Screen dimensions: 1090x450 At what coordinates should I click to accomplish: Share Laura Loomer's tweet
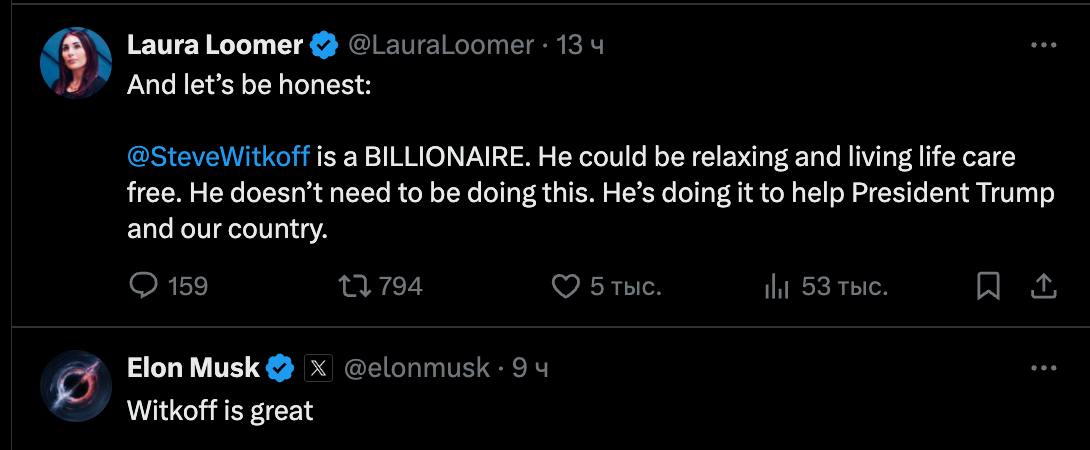[x=1043, y=287]
